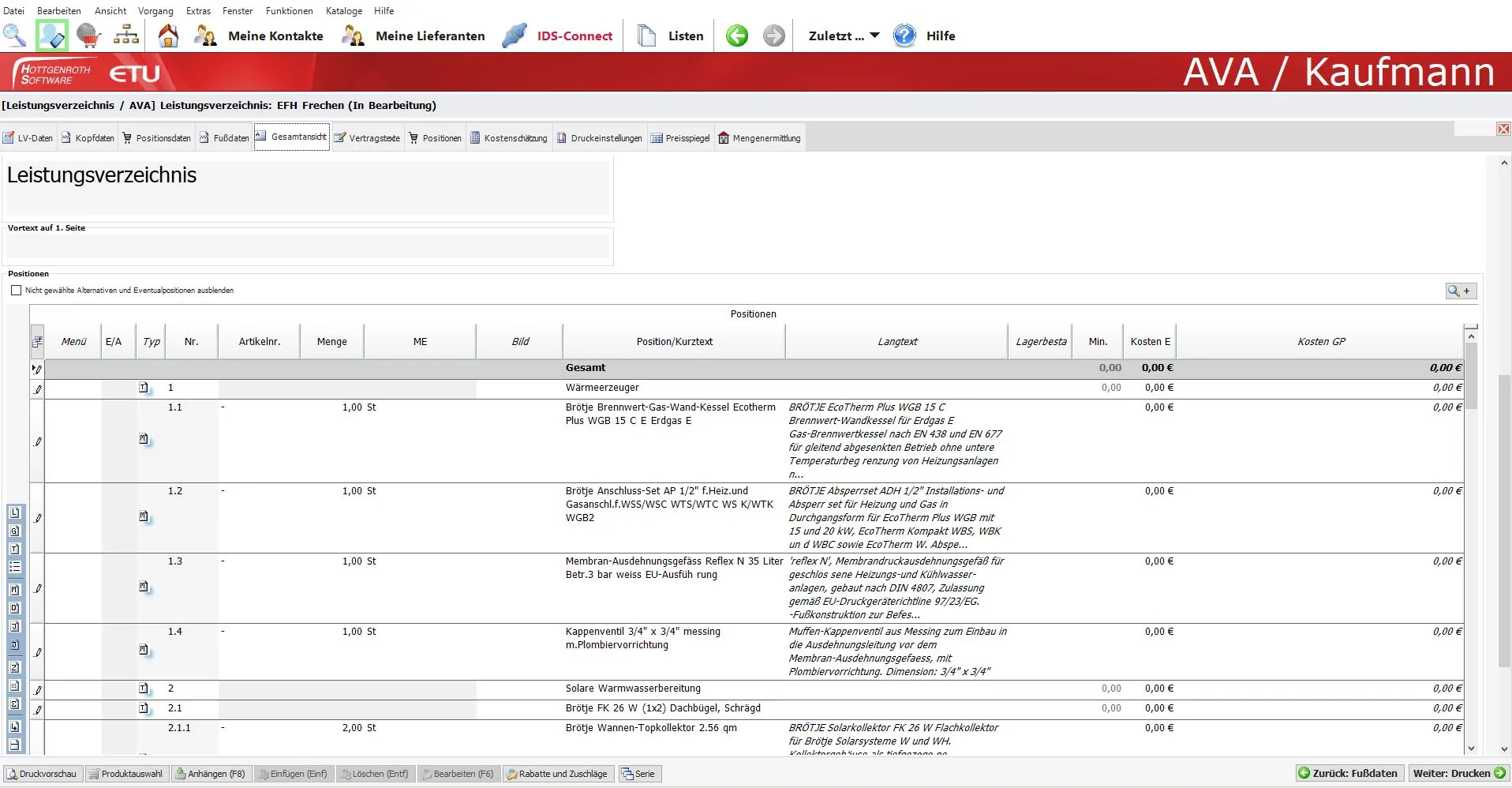Image resolution: width=1512 pixels, height=788 pixels.
Task: Open the shopping cart toolbar icon
Action: coord(88,36)
